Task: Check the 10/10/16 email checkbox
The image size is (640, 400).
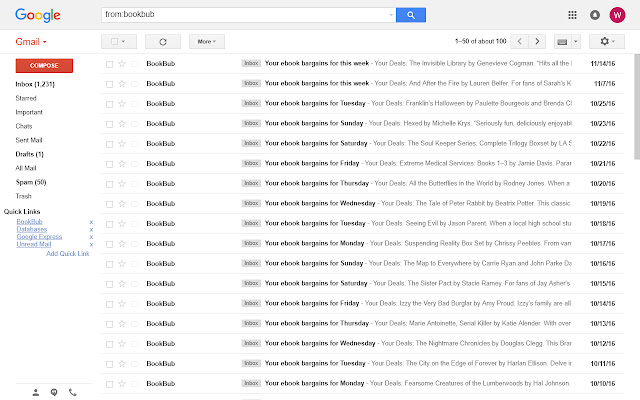Action: tap(109, 384)
